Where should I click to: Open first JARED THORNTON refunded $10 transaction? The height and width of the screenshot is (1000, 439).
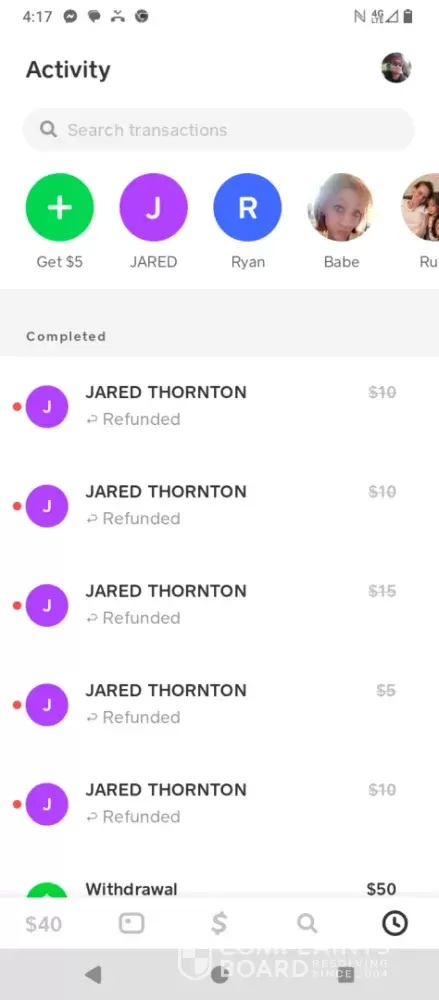(220, 406)
